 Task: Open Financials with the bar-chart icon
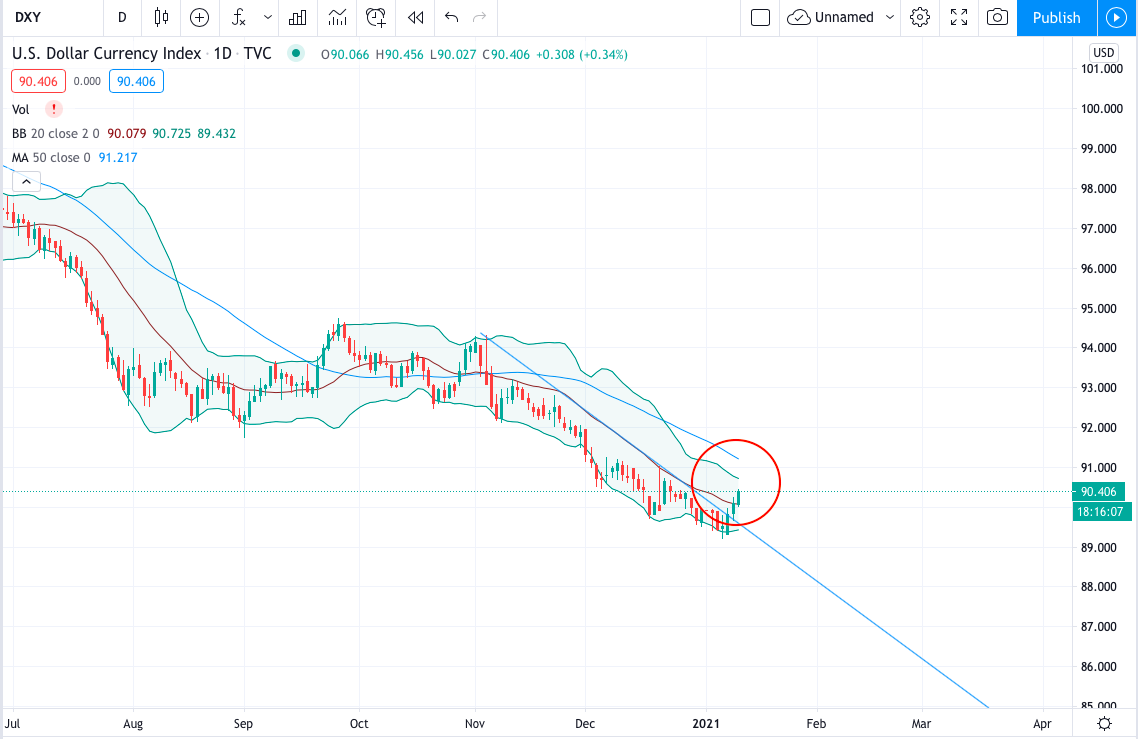[x=297, y=18]
